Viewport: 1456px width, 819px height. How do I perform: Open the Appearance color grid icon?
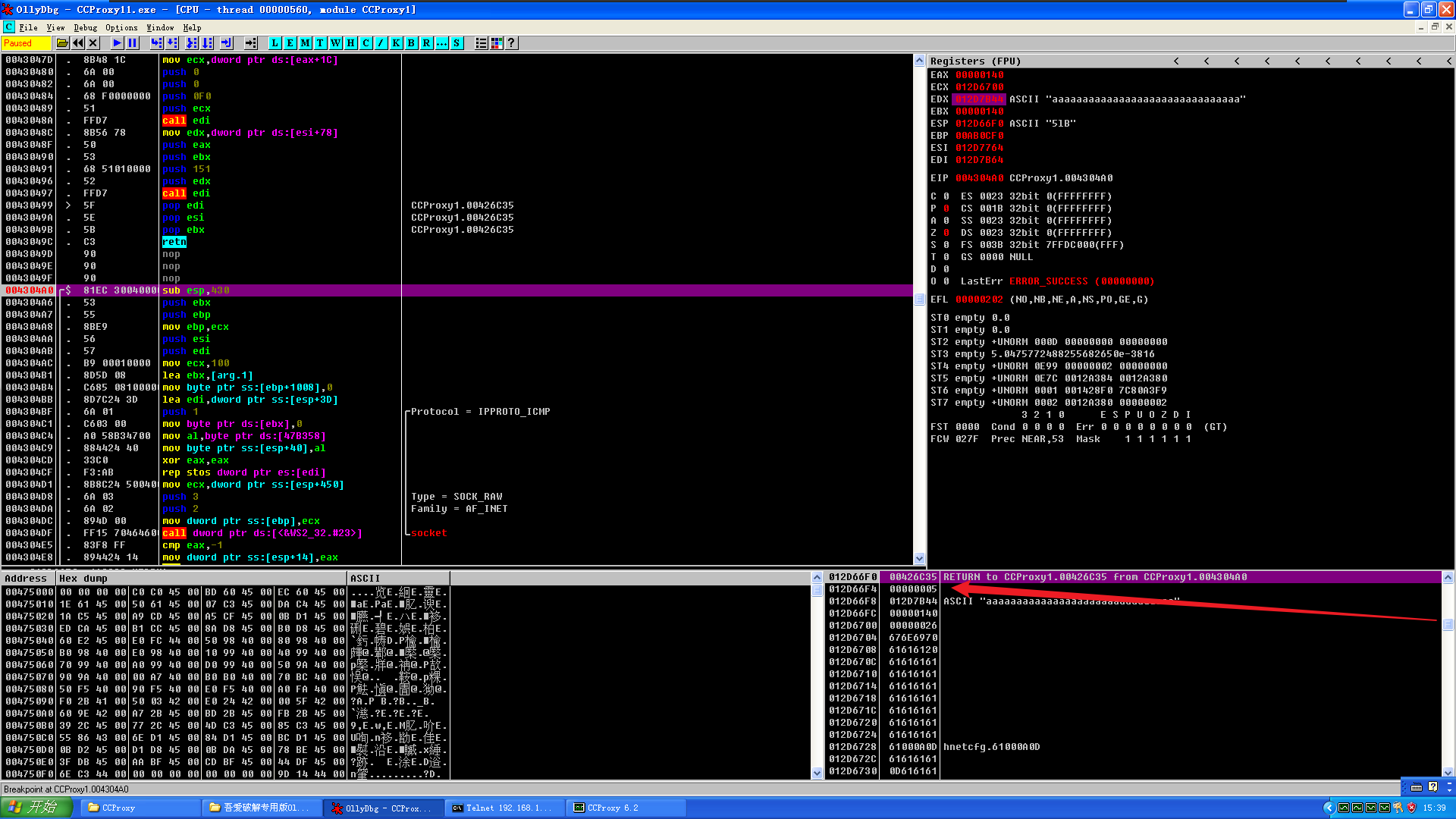[x=497, y=43]
